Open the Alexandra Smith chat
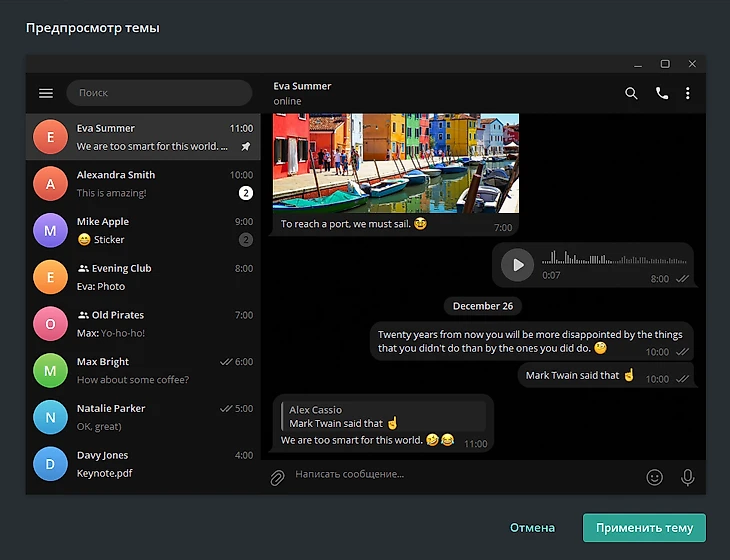 click(143, 184)
